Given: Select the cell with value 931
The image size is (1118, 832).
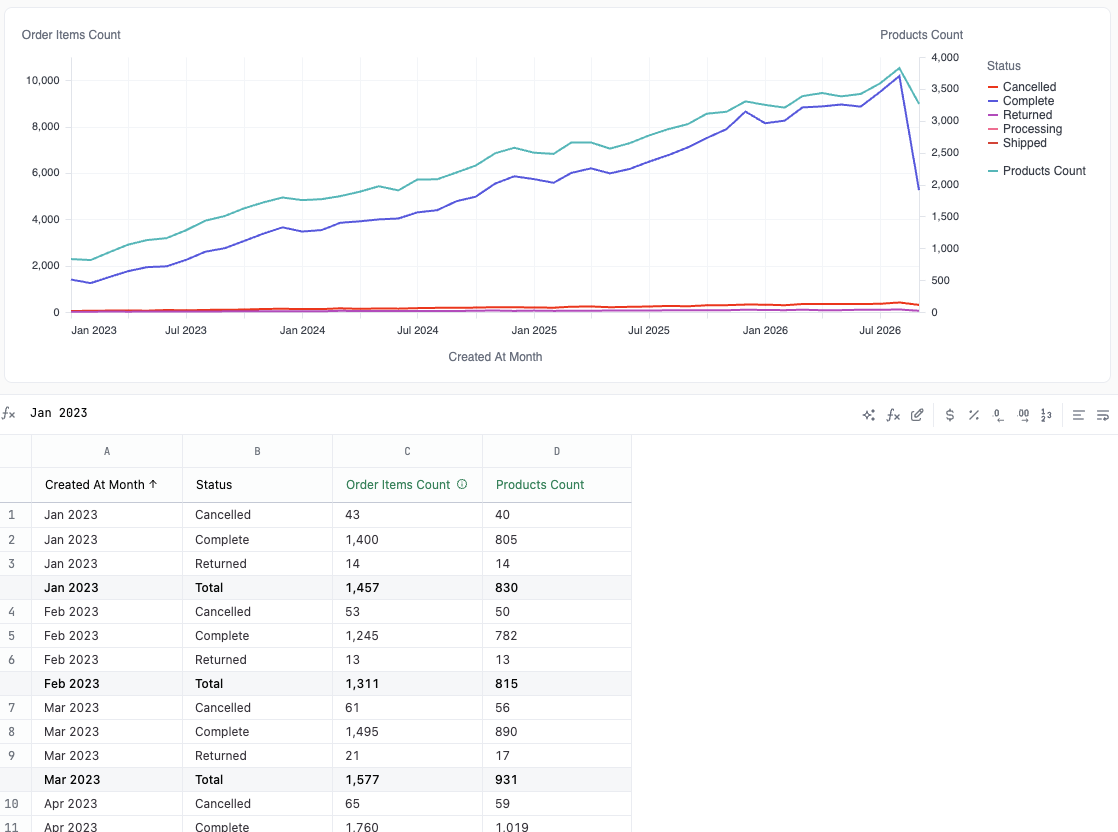Looking at the screenshot, I should tap(557, 779).
